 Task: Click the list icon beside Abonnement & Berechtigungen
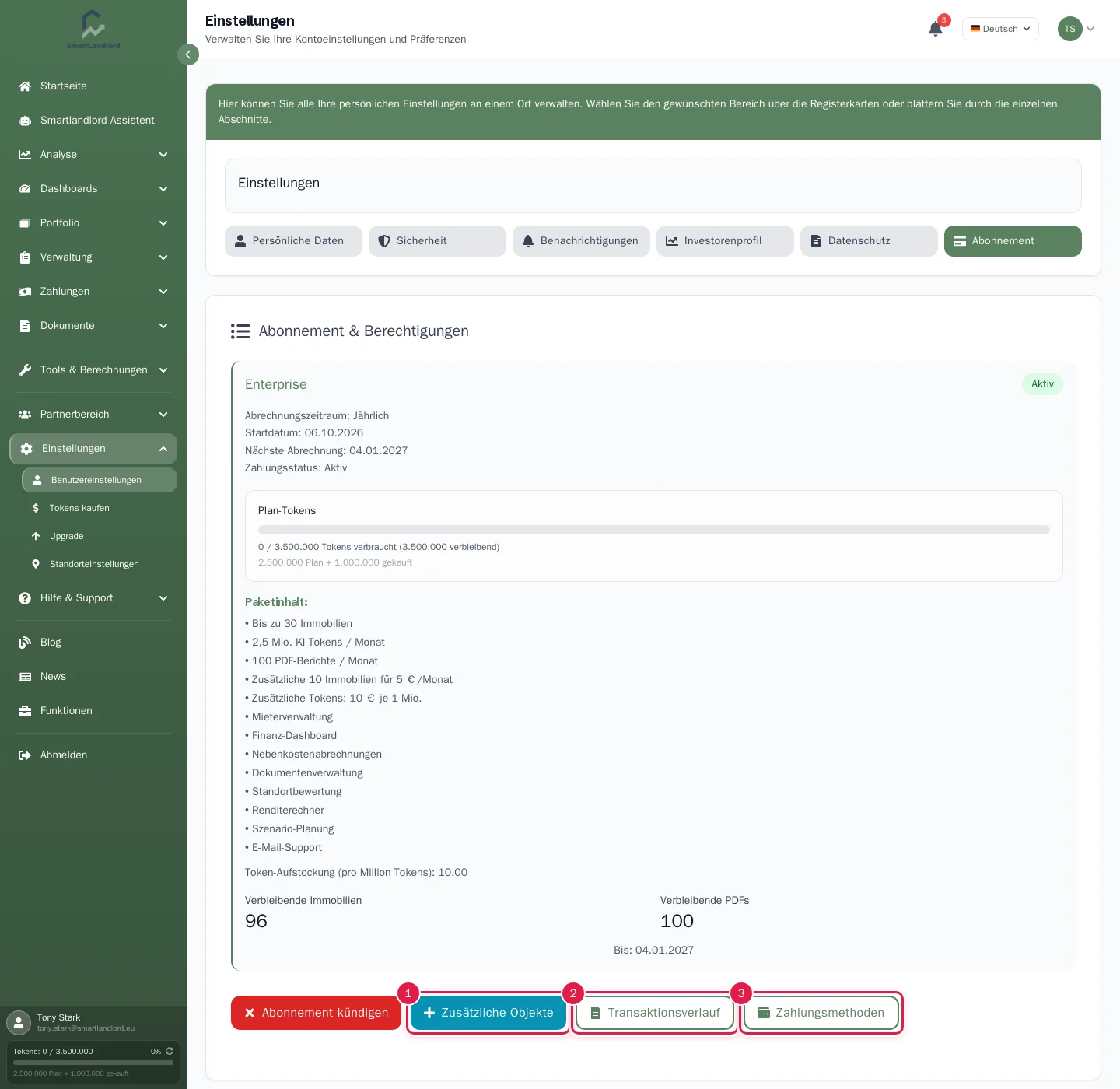click(240, 331)
